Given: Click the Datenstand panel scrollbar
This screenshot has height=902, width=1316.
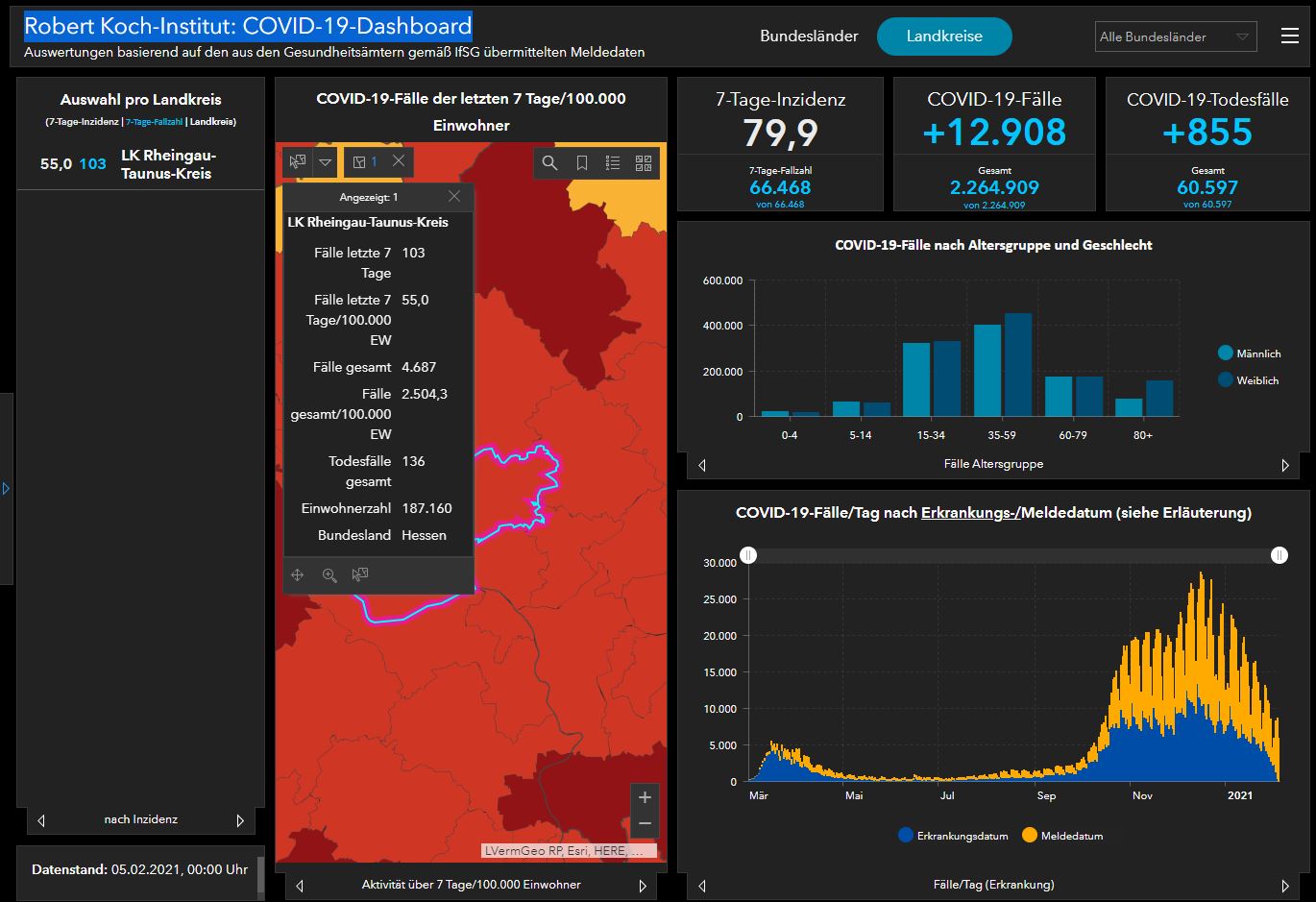Looking at the screenshot, I should click(x=260, y=872).
